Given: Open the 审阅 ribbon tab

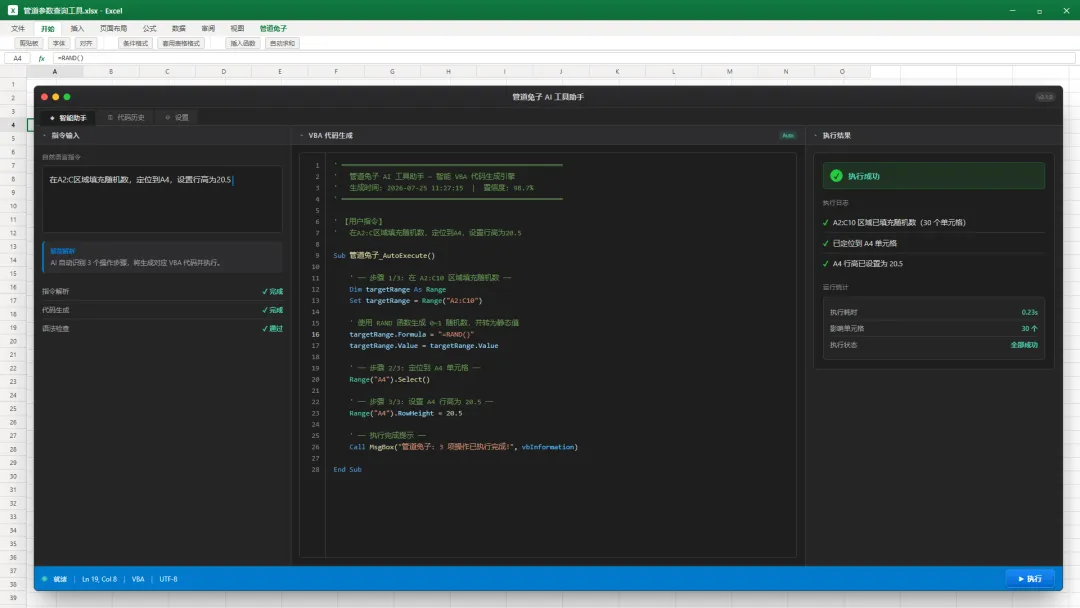Looking at the screenshot, I should coord(208,29).
